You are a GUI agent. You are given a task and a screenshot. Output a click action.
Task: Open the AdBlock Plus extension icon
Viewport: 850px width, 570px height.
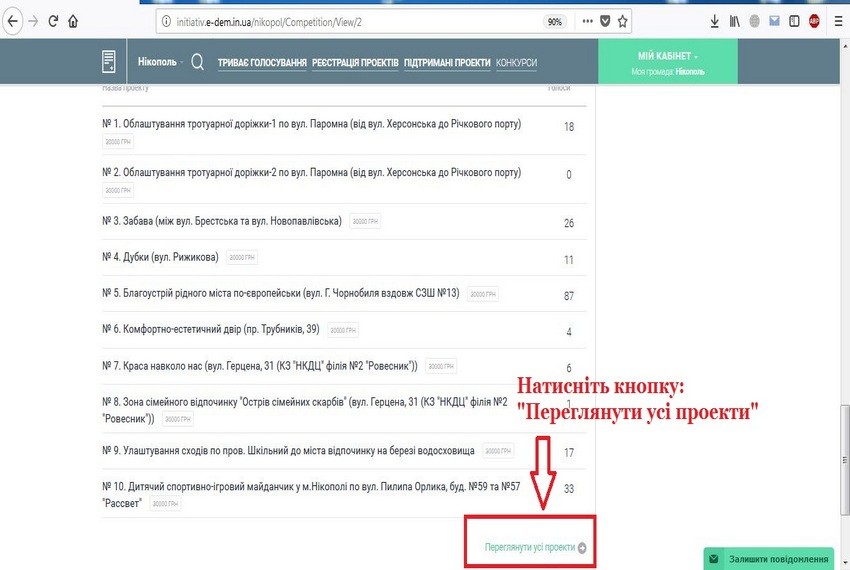point(814,22)
